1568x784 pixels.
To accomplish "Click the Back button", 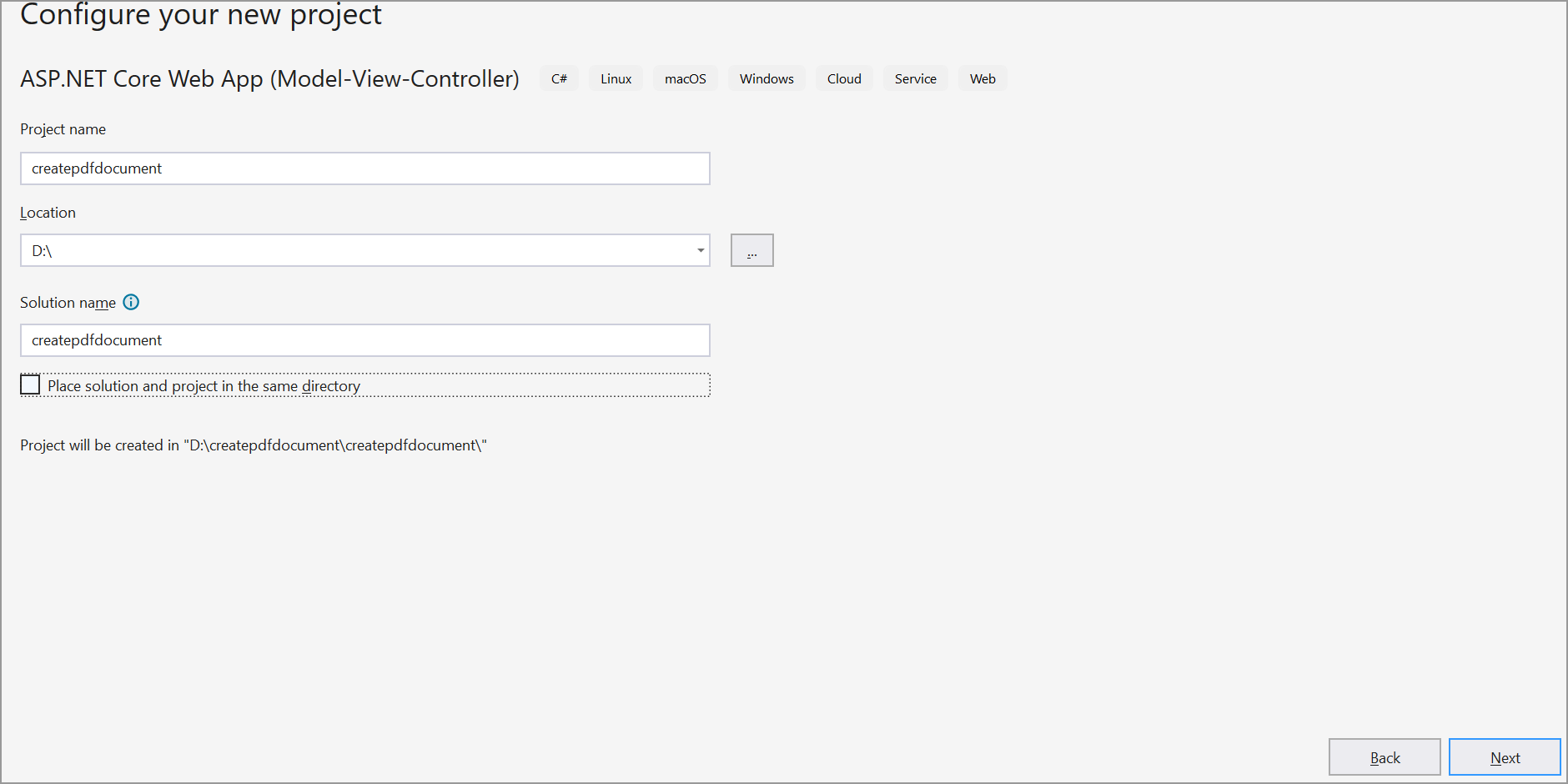I will pos(1385,757).
